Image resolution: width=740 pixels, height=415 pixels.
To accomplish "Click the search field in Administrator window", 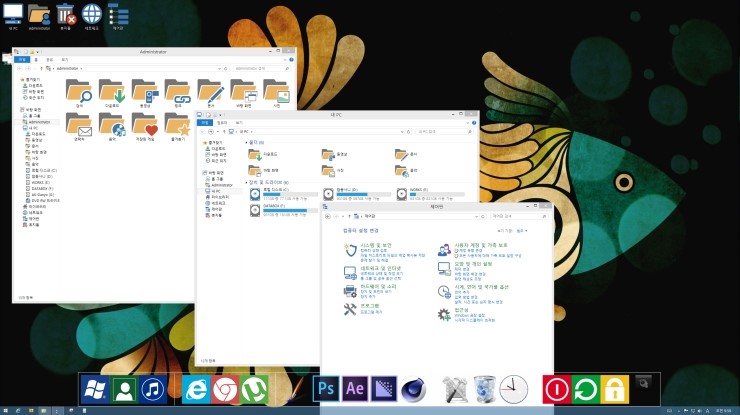I will coord(262,69).
